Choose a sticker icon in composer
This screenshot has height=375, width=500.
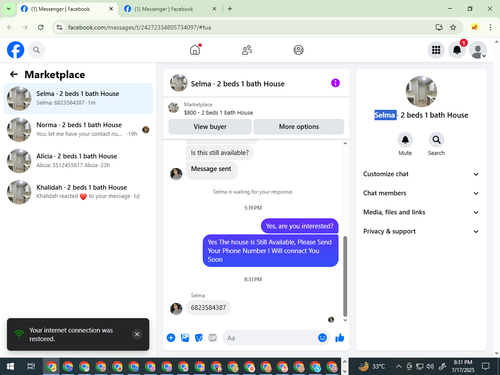tap(199, 338)
